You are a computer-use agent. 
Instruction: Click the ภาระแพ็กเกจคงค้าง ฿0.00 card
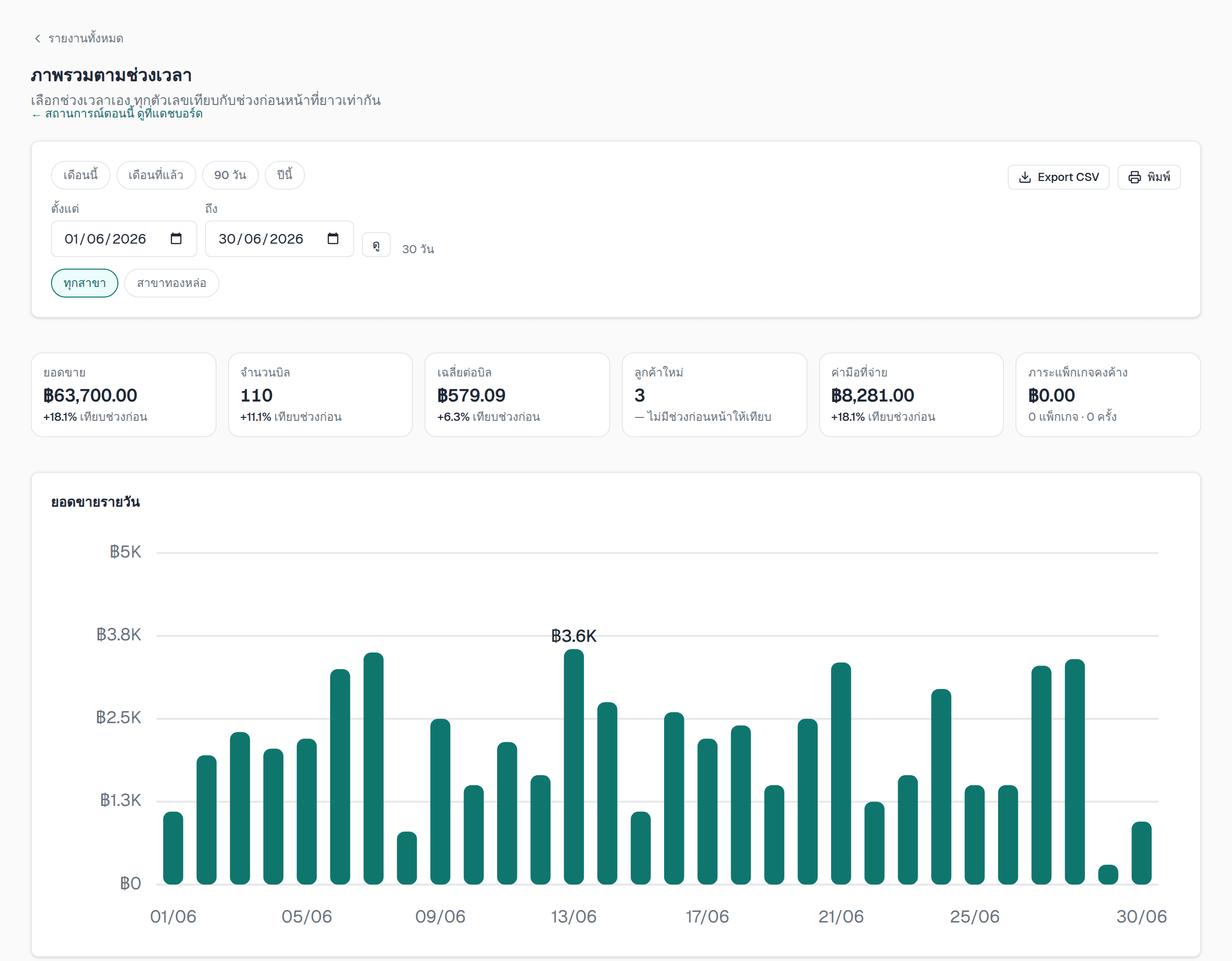[1108, 394]
